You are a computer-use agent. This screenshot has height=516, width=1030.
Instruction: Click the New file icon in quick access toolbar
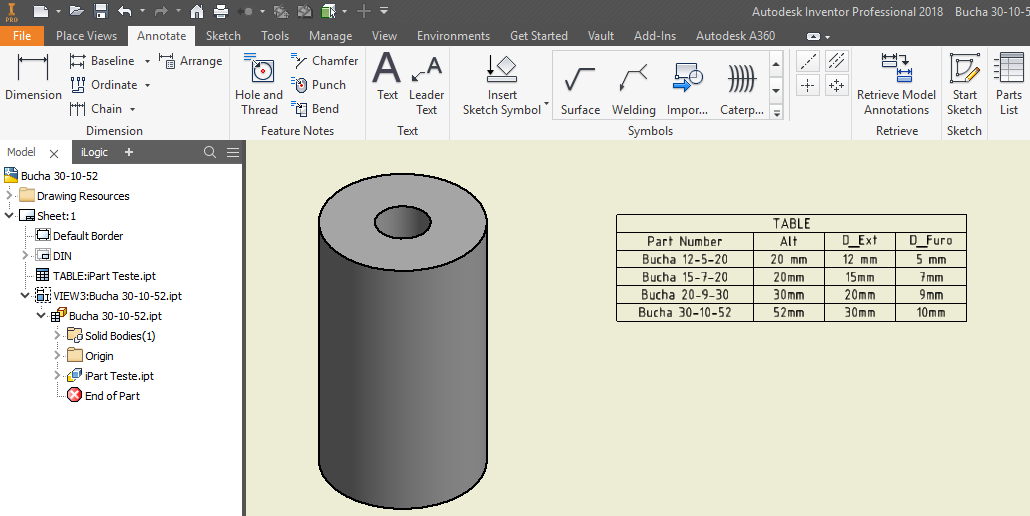coord(41,11)
